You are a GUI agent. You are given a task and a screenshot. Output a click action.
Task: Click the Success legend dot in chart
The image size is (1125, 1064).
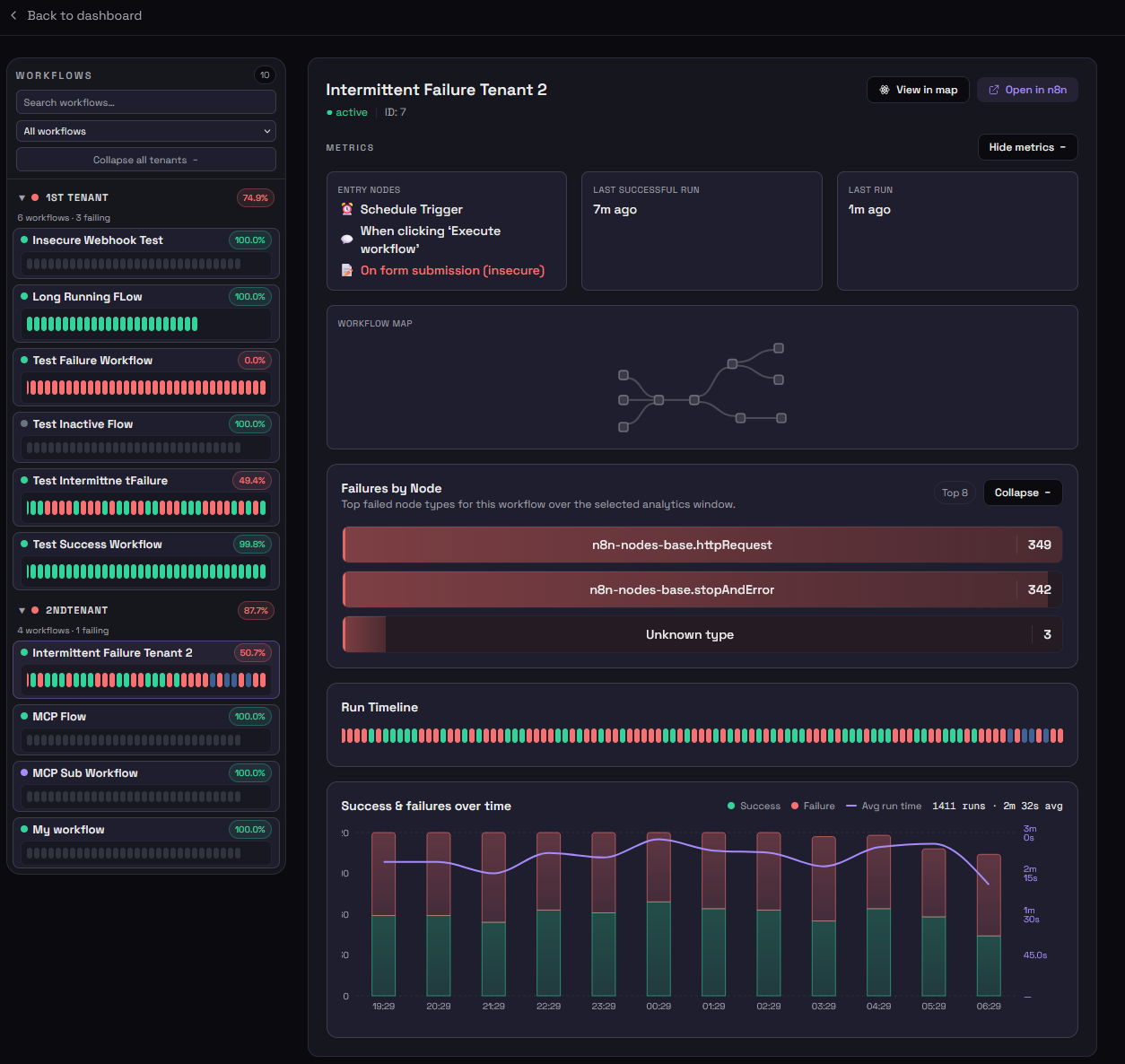pyautogui.click(x=731, y=806)
